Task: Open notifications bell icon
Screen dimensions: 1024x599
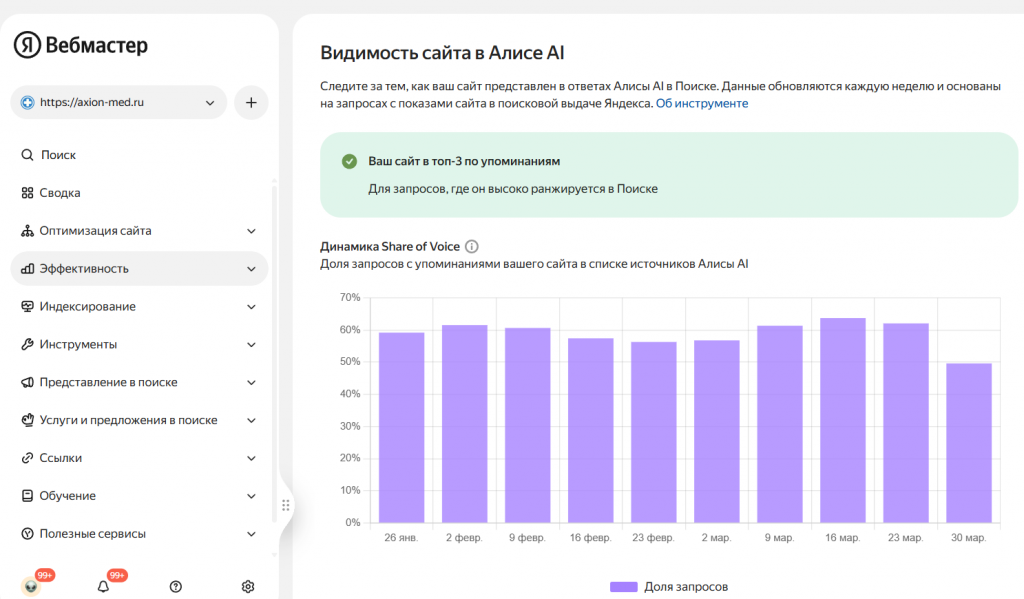Action: (103, 587)
